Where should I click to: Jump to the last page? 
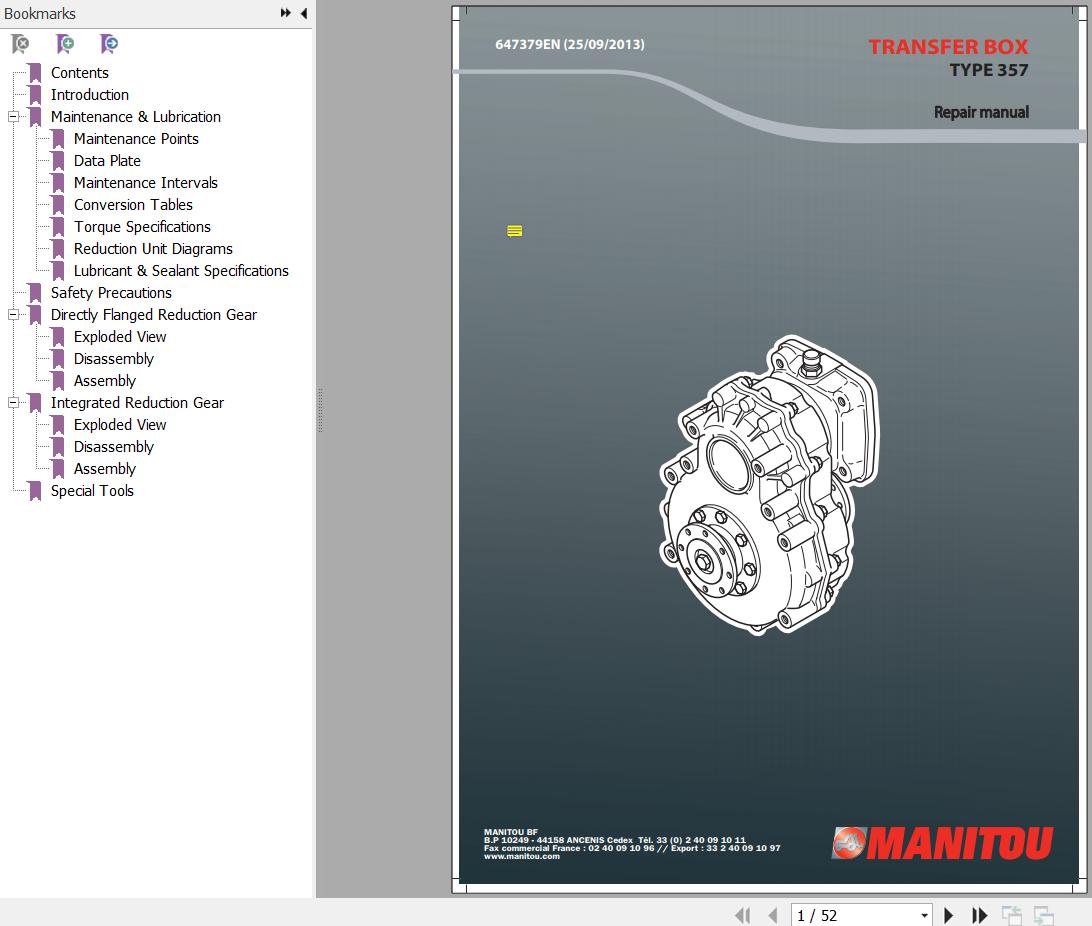click(x=979, y=915)
